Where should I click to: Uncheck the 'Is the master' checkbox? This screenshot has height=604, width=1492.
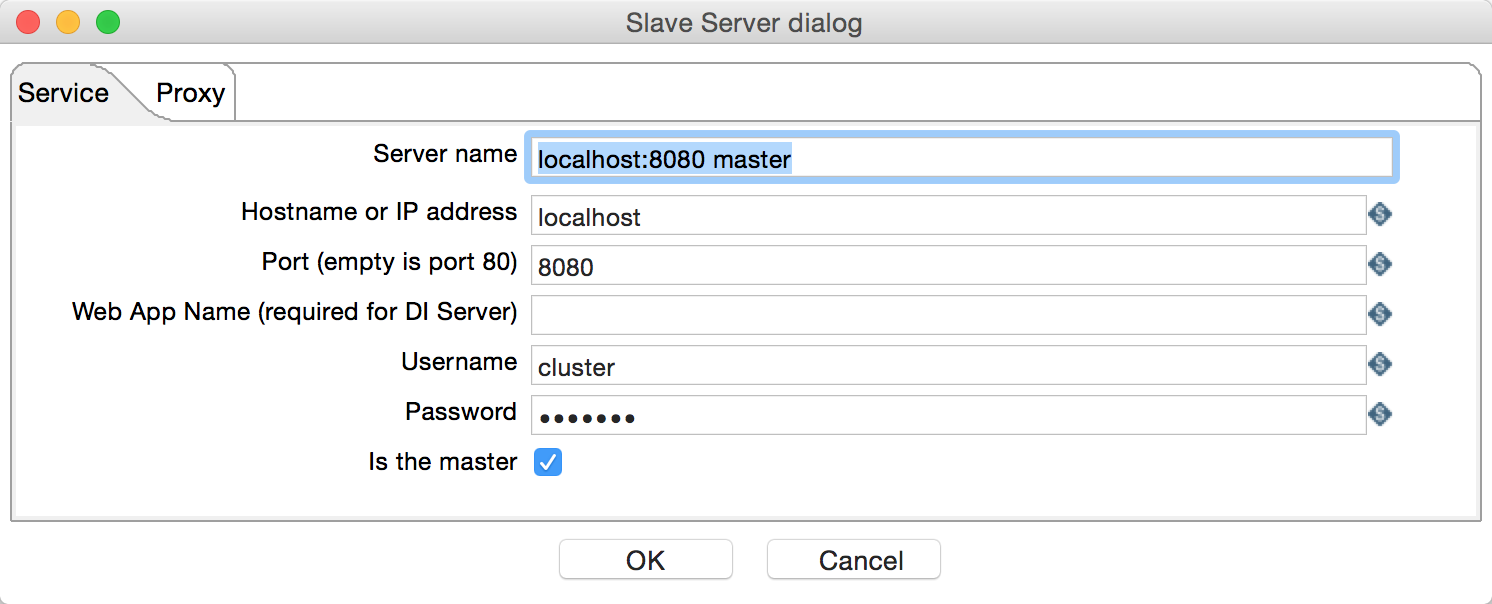point(548,462)
